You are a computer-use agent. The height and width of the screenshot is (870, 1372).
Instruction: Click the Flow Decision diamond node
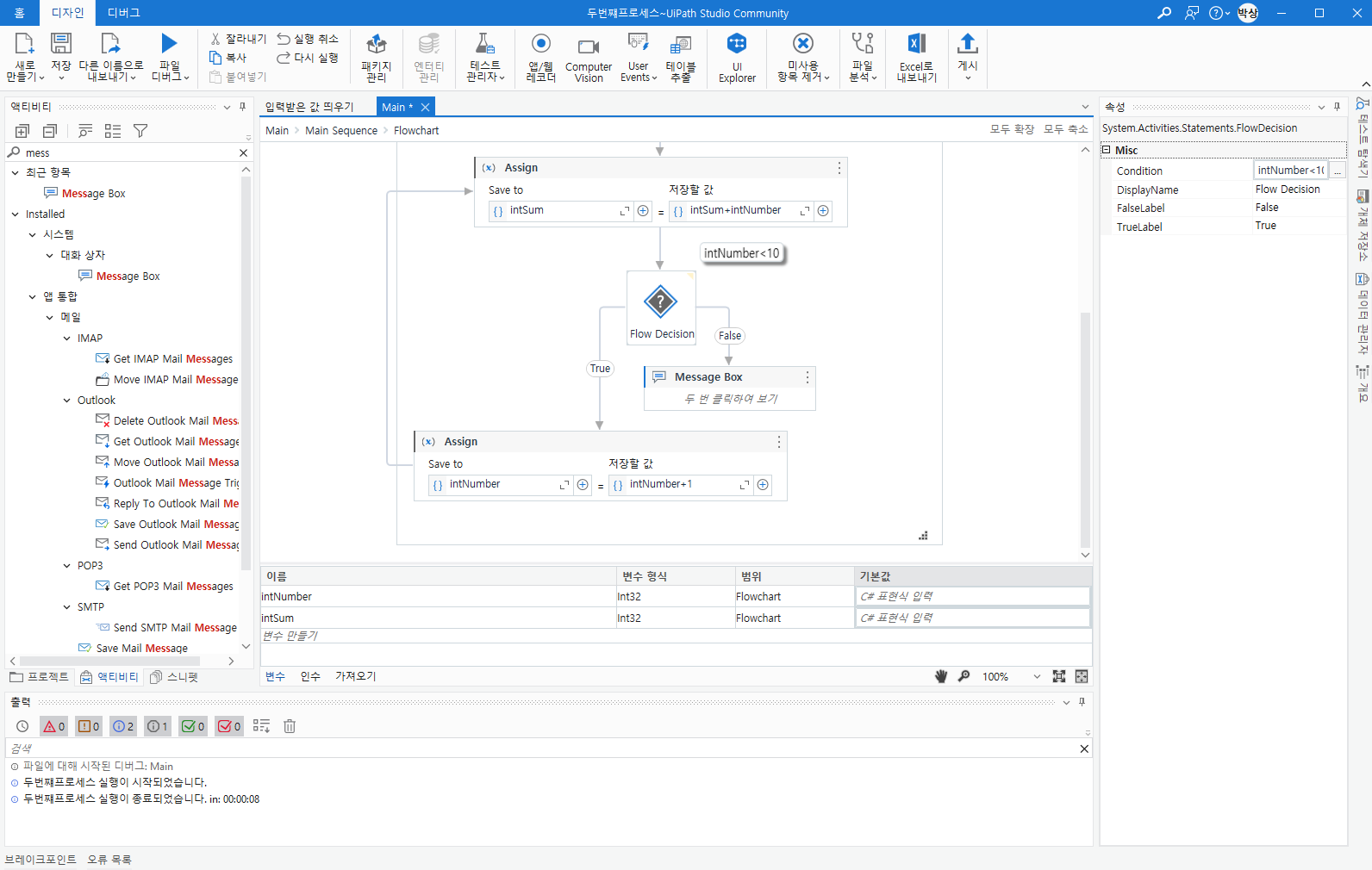[x=661, y=301]
